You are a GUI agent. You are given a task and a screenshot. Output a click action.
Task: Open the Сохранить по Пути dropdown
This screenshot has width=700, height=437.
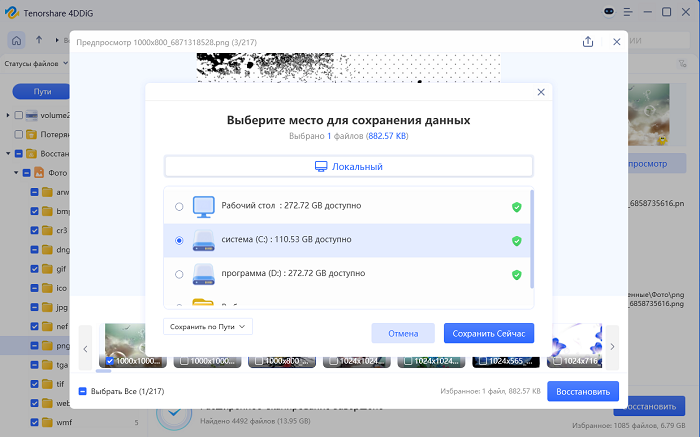coord(208,327)
